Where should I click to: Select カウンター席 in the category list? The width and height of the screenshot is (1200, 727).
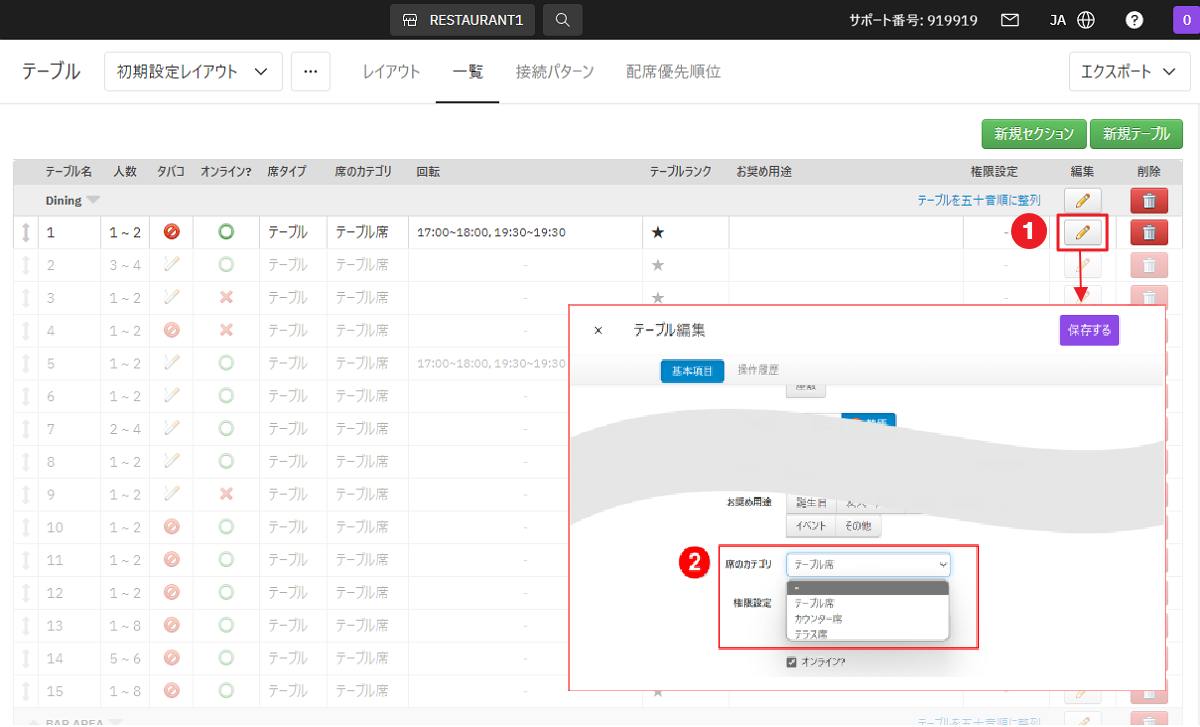818,619
